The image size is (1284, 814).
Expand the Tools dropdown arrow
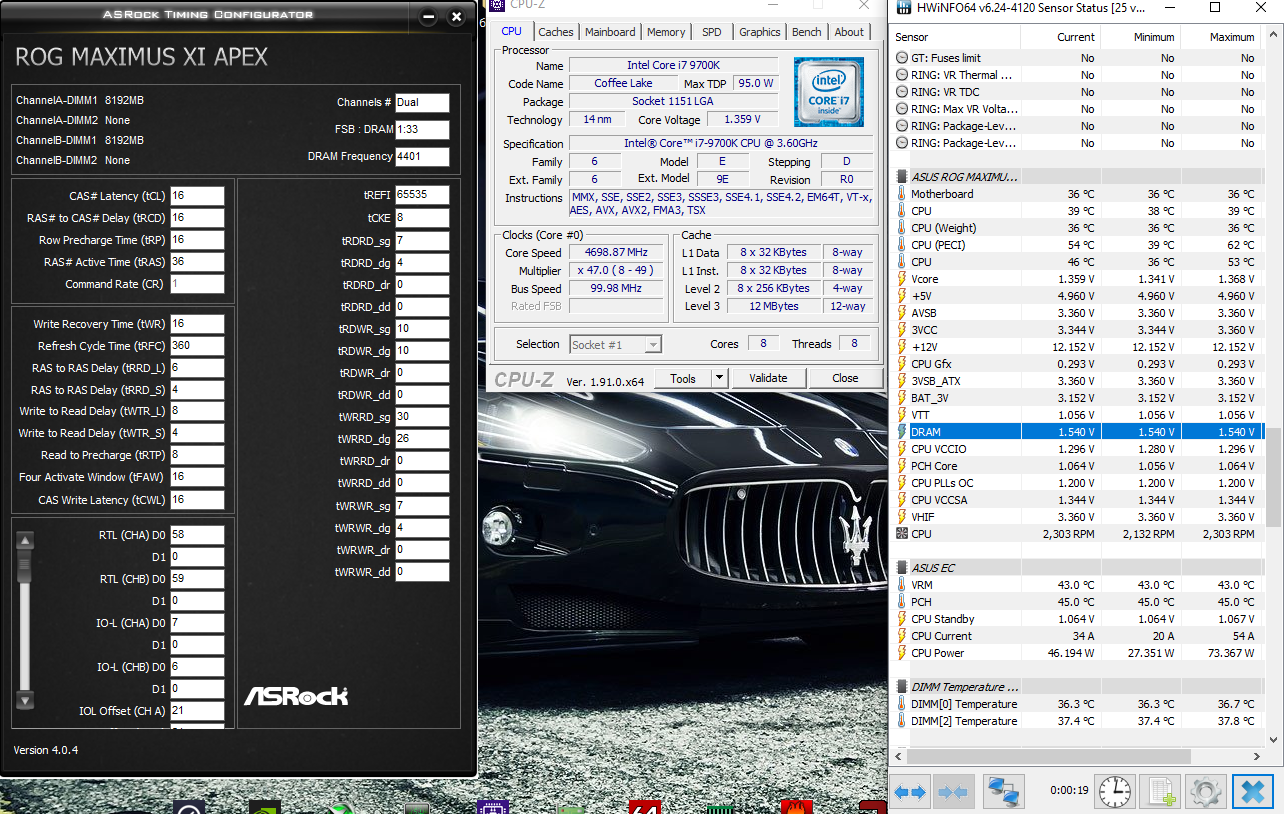[x=719, y=378]
